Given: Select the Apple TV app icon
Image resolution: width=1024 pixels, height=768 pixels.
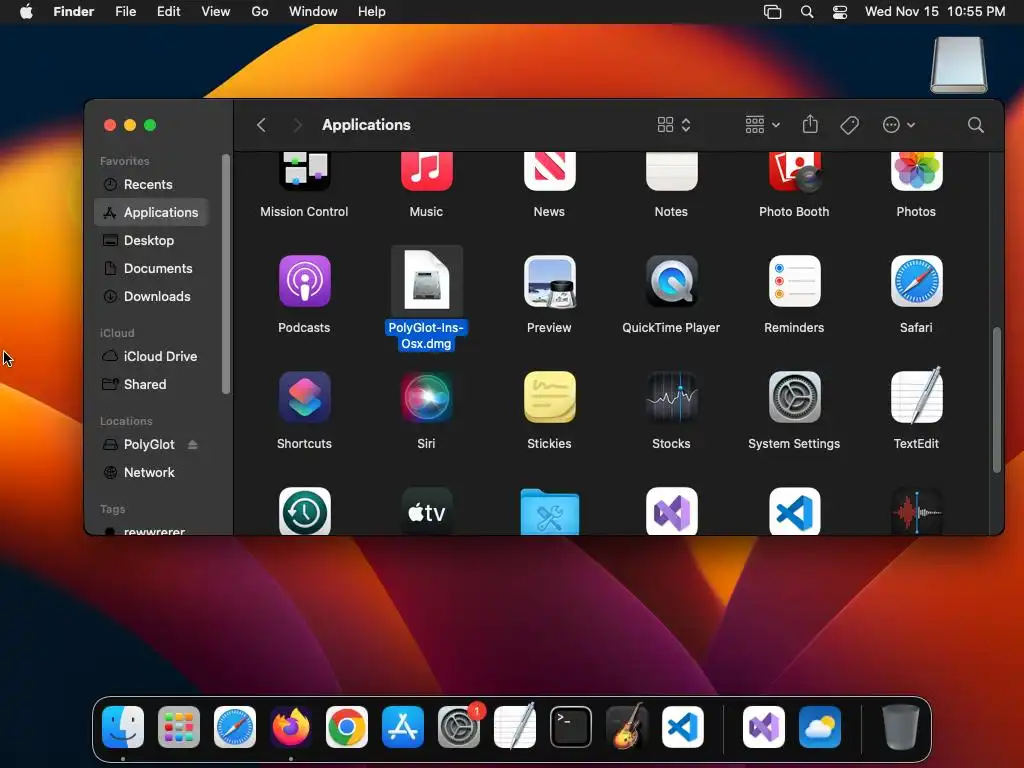Looking at the screenshot, I should click(426, 511).
